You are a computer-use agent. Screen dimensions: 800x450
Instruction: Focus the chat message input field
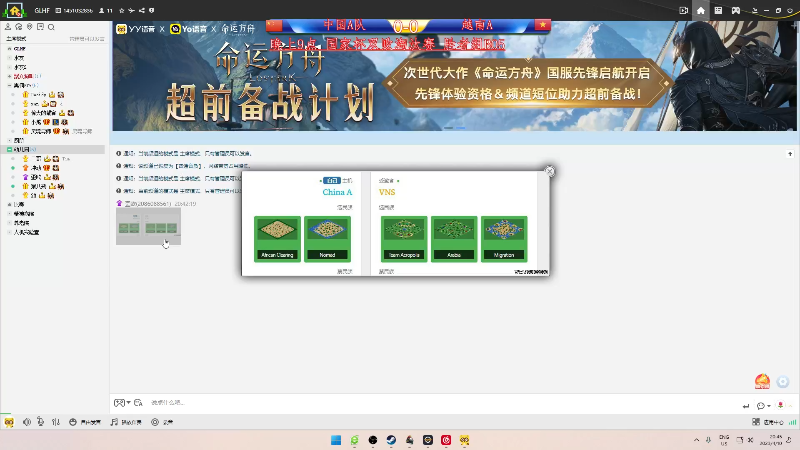pos(439,403)
